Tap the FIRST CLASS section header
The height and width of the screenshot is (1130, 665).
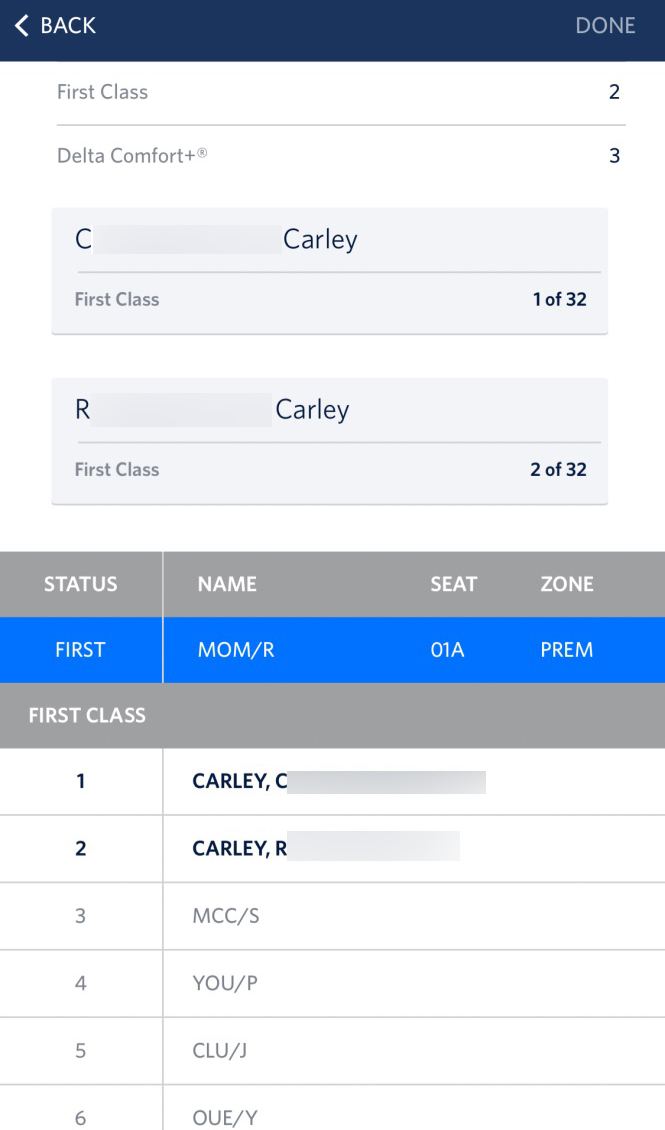[332, 716]
